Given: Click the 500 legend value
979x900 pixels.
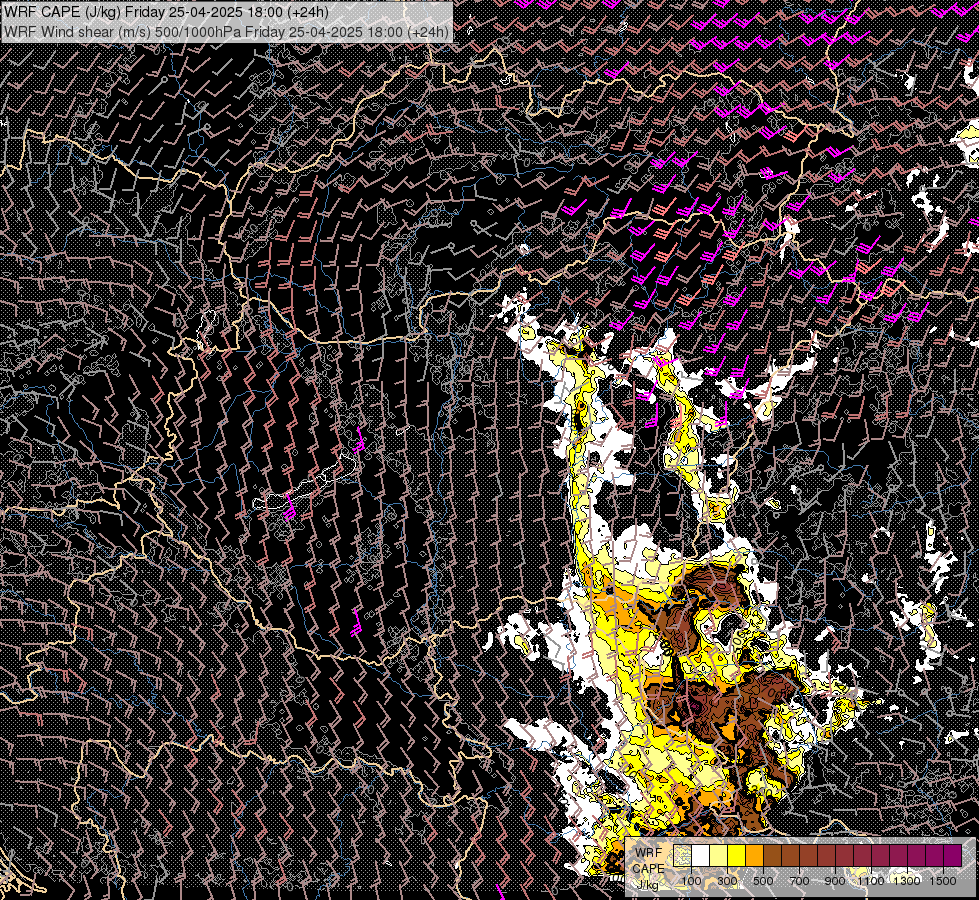Looking at the screenshot, I should pyautogui.click(x=763, y=881).
